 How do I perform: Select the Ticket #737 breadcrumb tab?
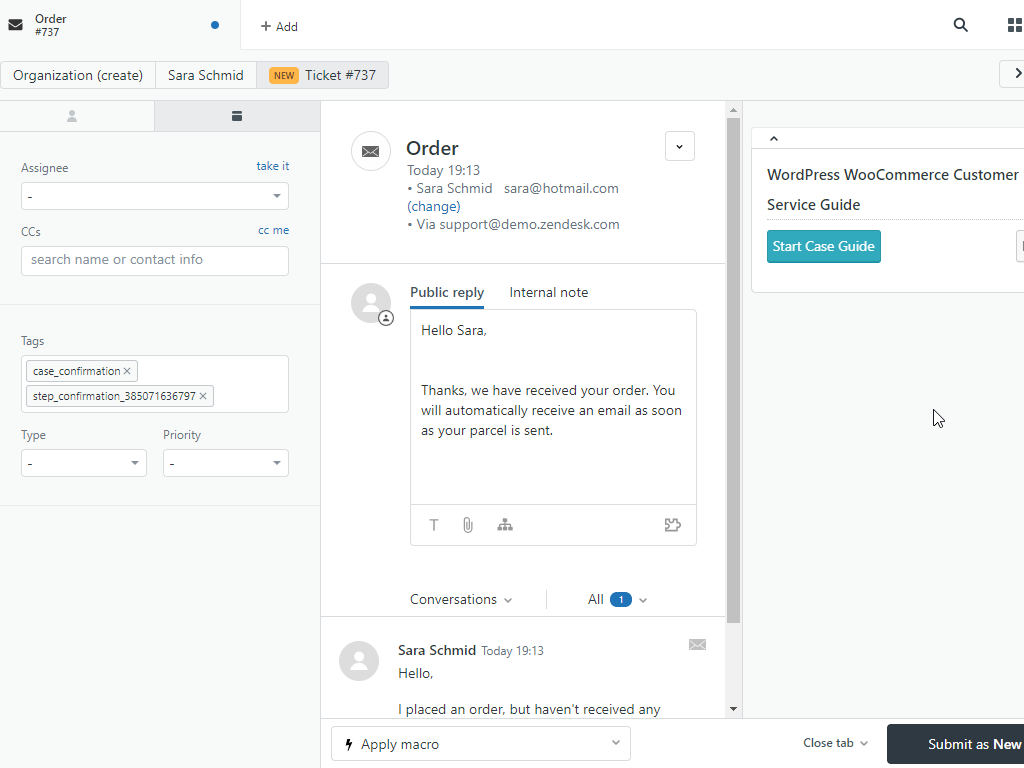[323, 75]
